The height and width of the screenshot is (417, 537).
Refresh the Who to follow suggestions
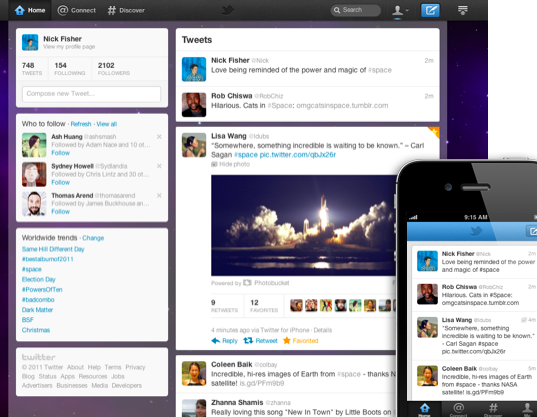[81, 124]
